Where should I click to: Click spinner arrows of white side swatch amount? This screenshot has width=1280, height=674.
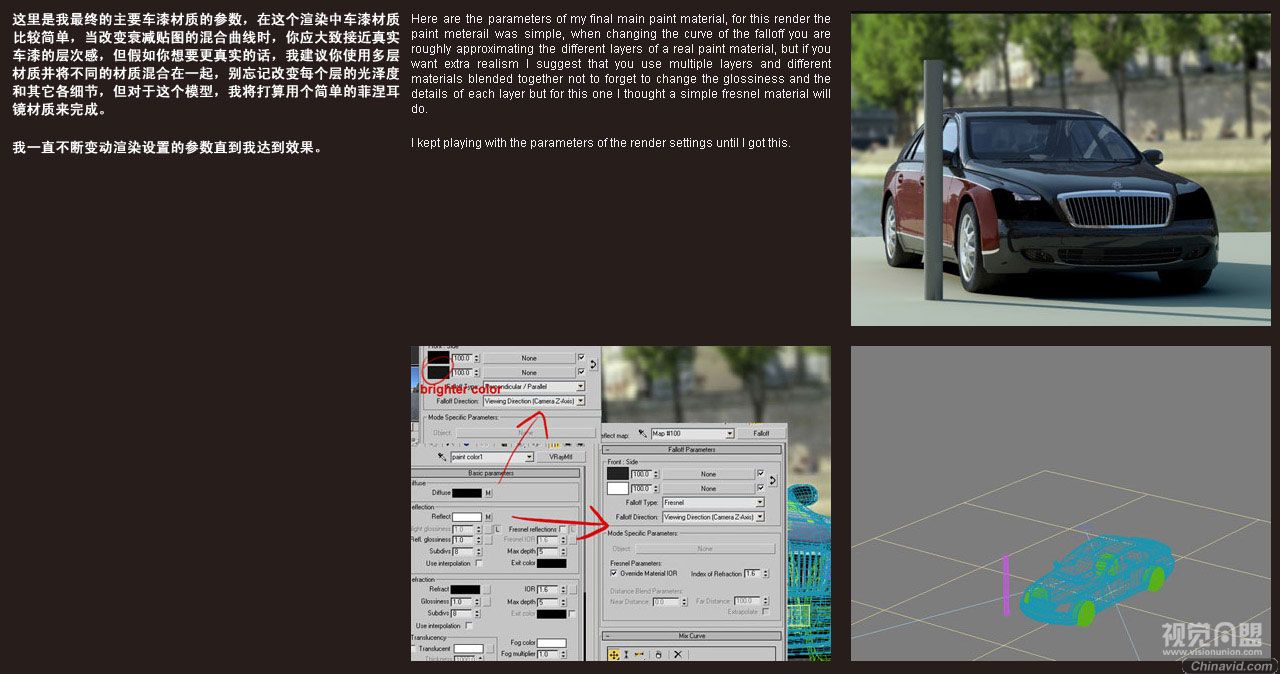coord(656,488)
